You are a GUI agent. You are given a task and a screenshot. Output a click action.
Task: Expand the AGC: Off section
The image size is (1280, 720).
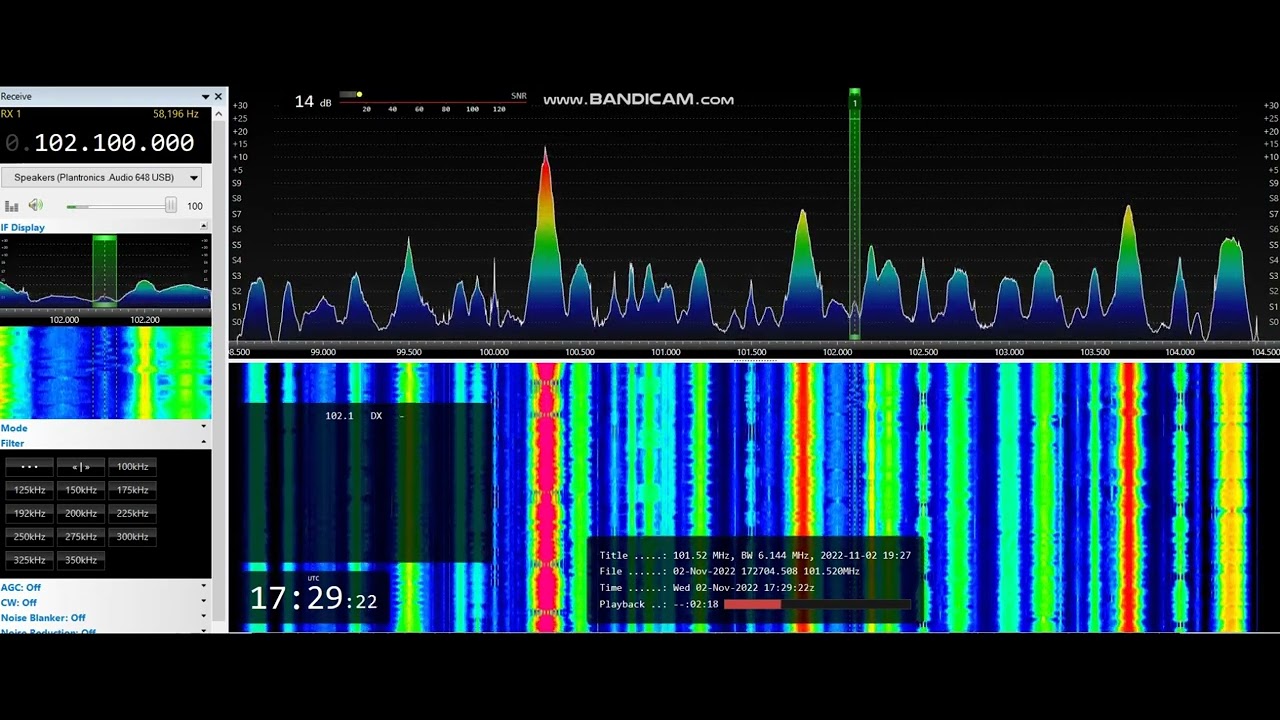pos(204,587)
